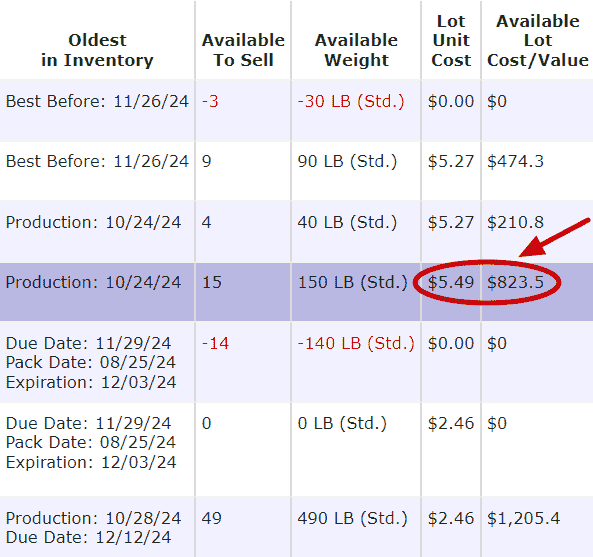Click the -140 LB (Std.) weight cell
593x557 pixels.
tap(356, 344)
